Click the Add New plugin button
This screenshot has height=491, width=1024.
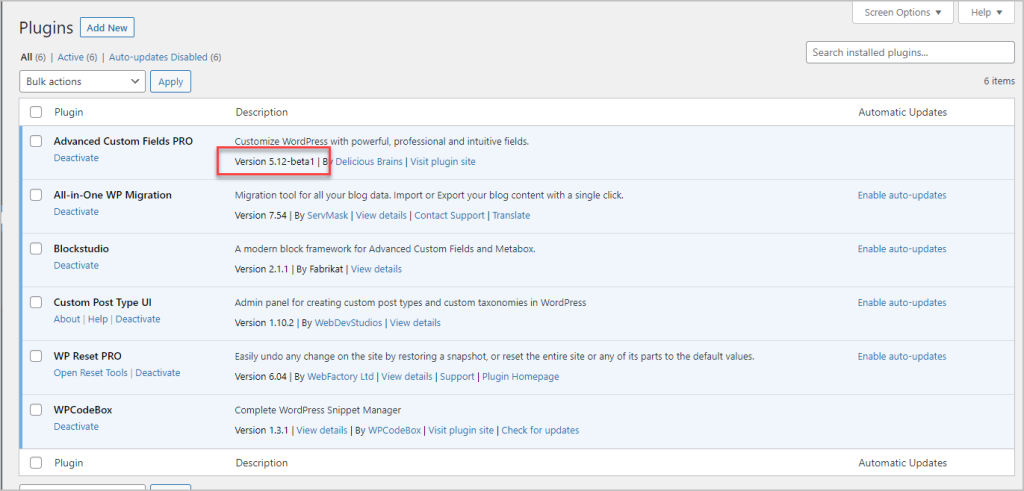[107, 28]
